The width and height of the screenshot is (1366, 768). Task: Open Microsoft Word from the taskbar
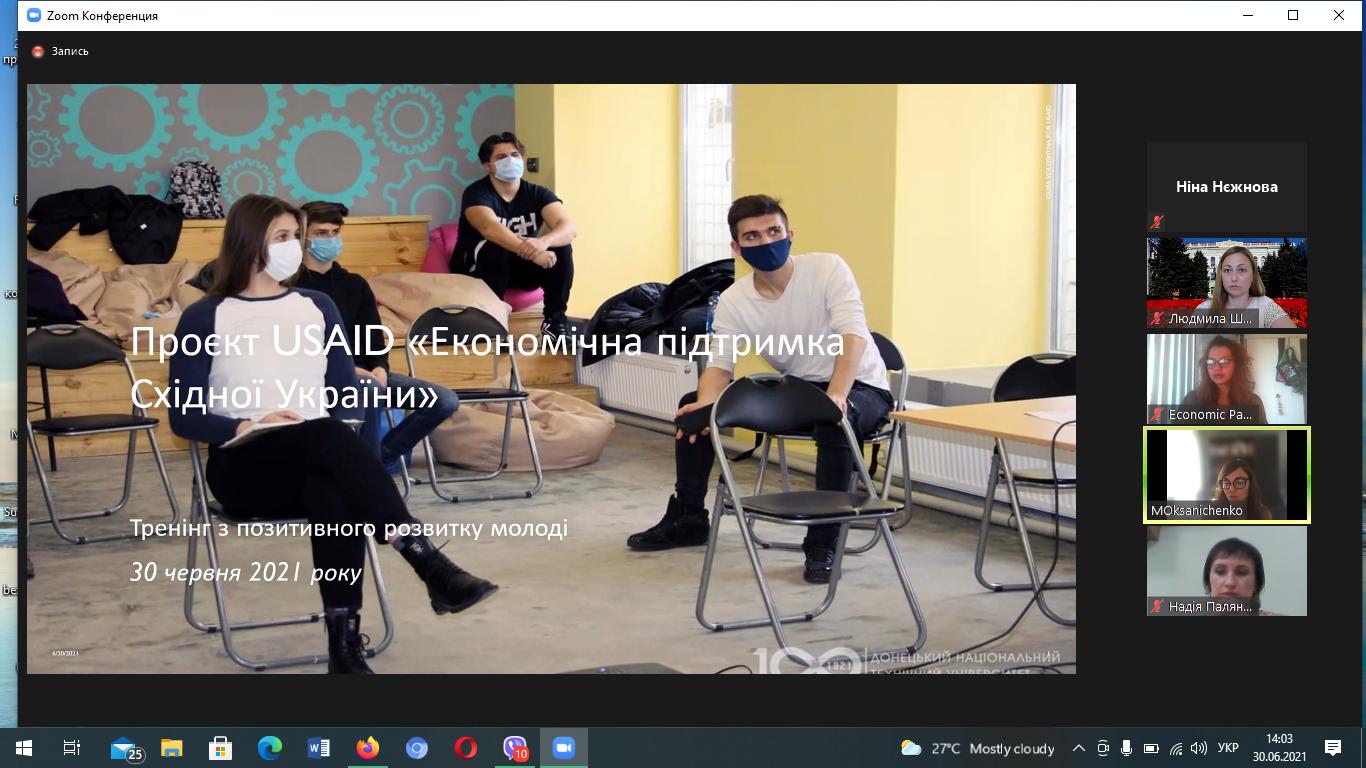[319, 748]
